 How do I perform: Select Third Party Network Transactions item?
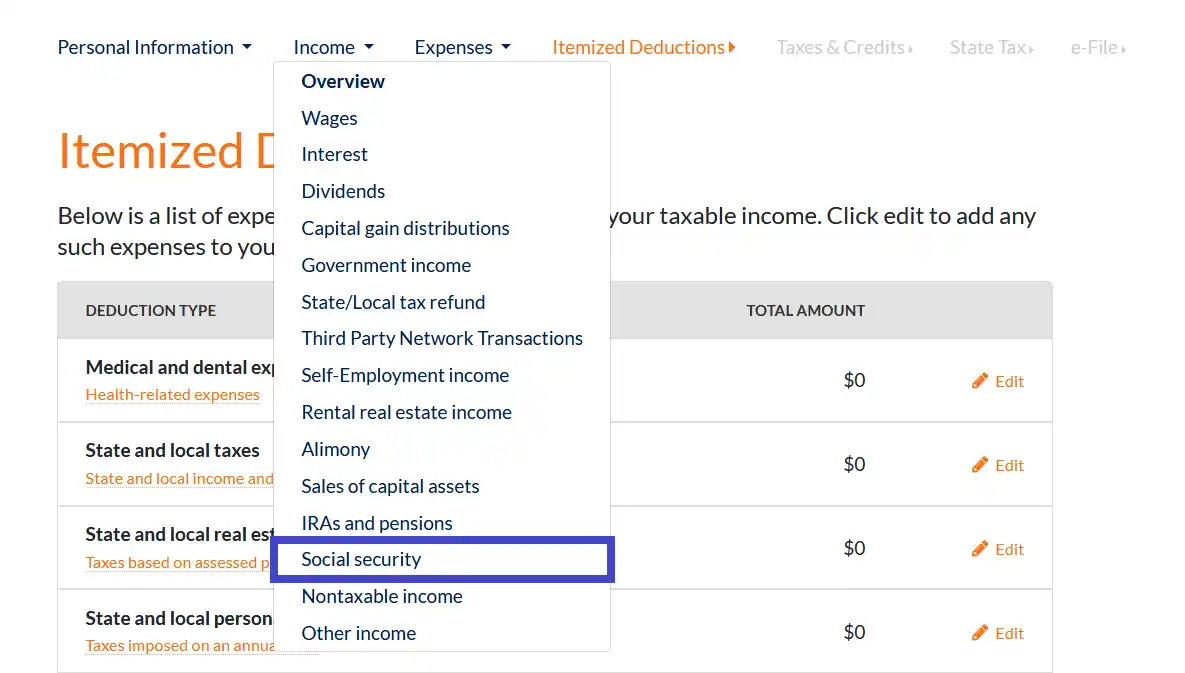pos(442,338)
